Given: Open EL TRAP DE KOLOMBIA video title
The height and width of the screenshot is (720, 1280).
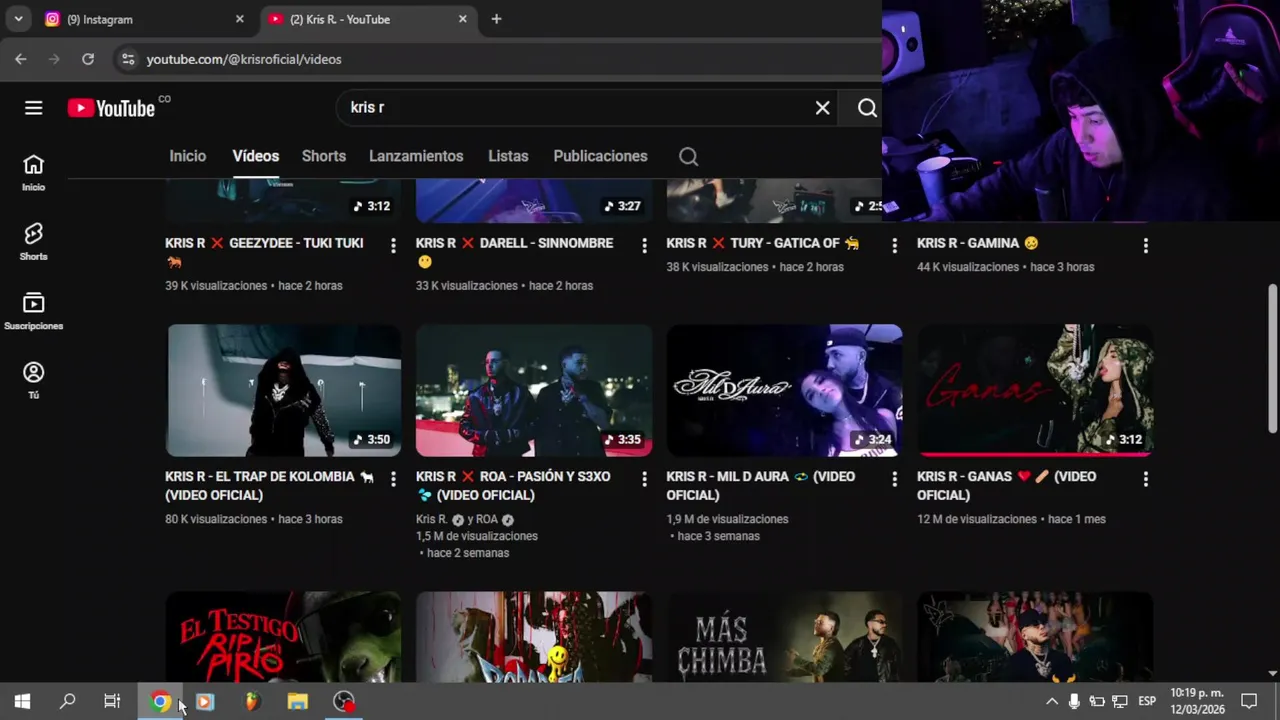Looking at the screenshot, I should [x=270, y=486].
